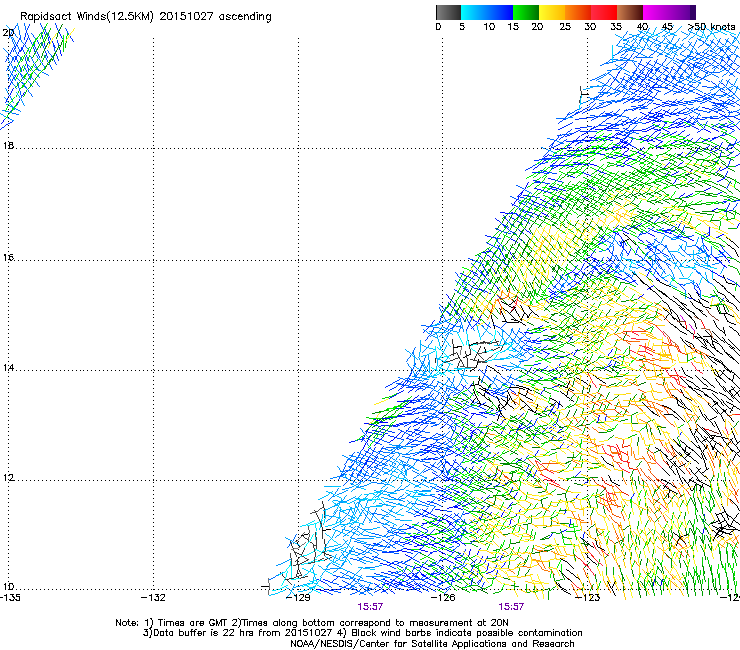Click the red 30-35 knots color band
The image size is (740, 650).
pos(604,12)
